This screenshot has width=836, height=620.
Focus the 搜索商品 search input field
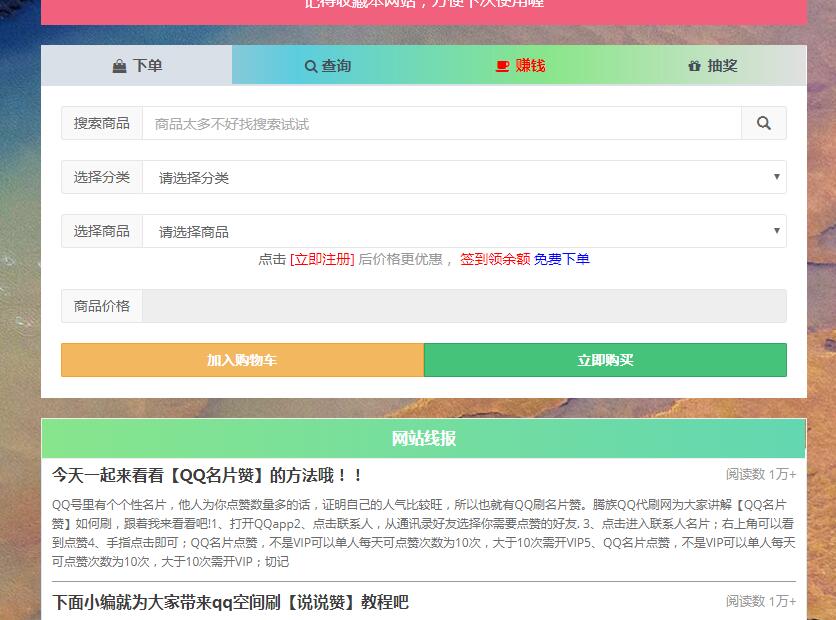pos(441,123)
